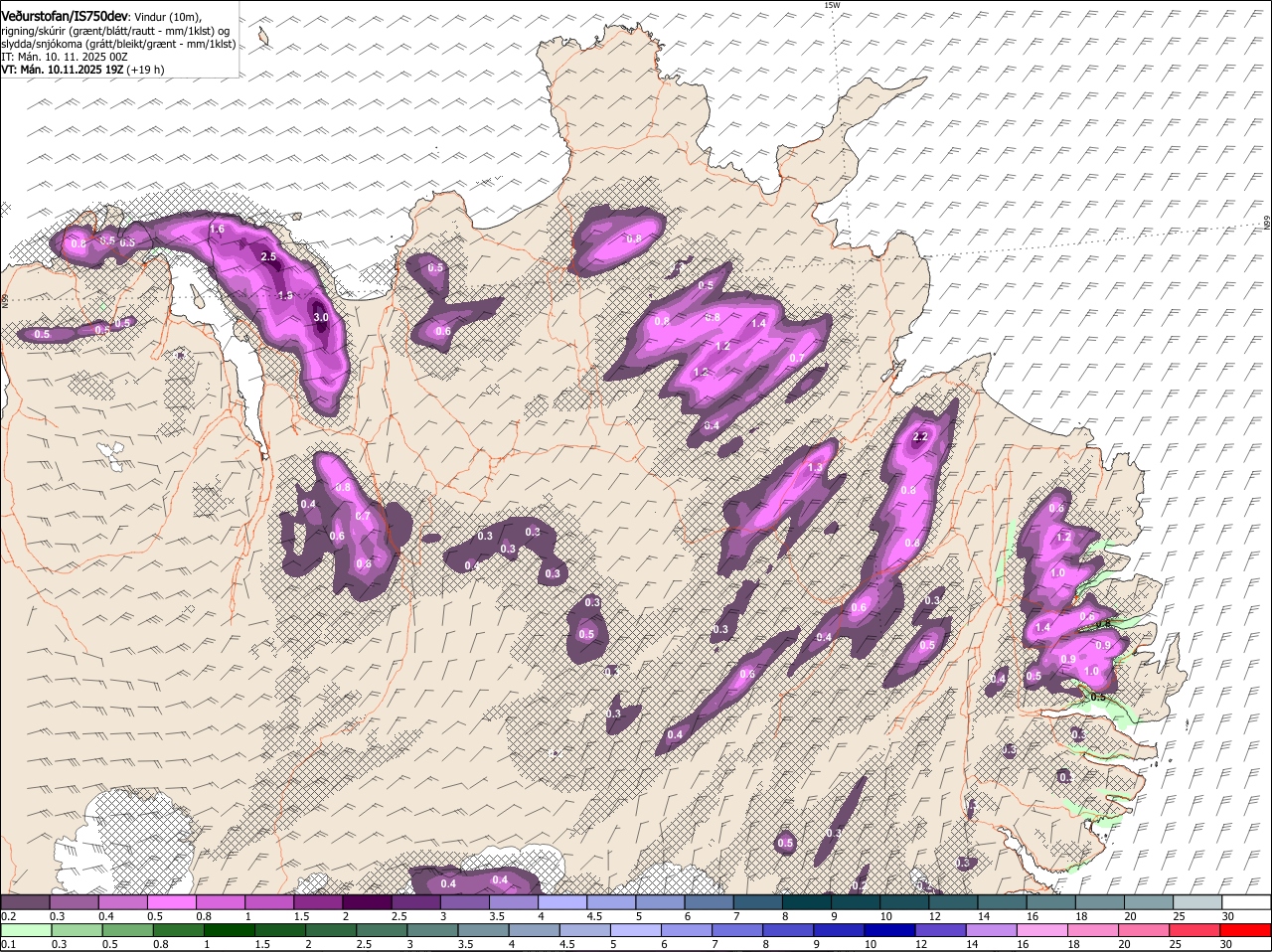Select the "2.5" snowfall value on the map

point(267,256)
